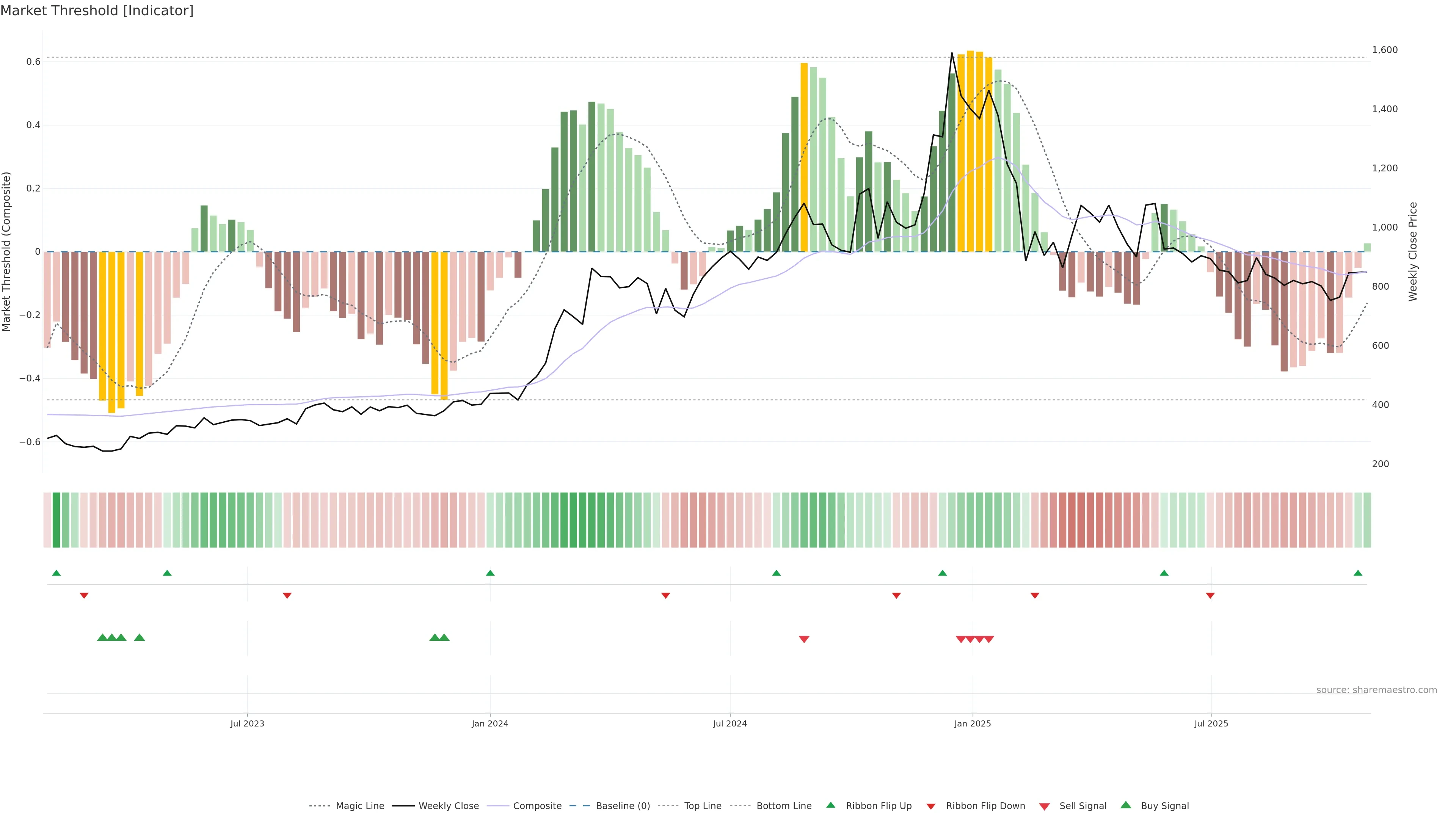Click the leftmost Buy Signal green triangle
1456x819 pixels.
pyautogui.click(x=102, y=637)
